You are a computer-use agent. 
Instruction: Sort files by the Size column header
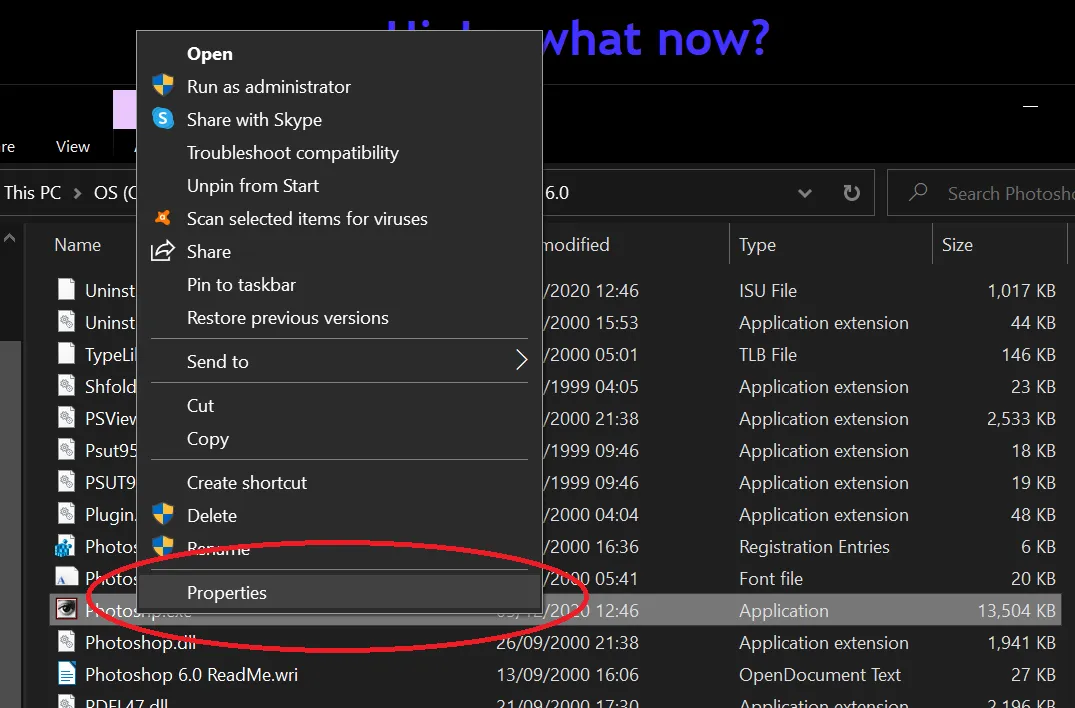pos(957,245)
